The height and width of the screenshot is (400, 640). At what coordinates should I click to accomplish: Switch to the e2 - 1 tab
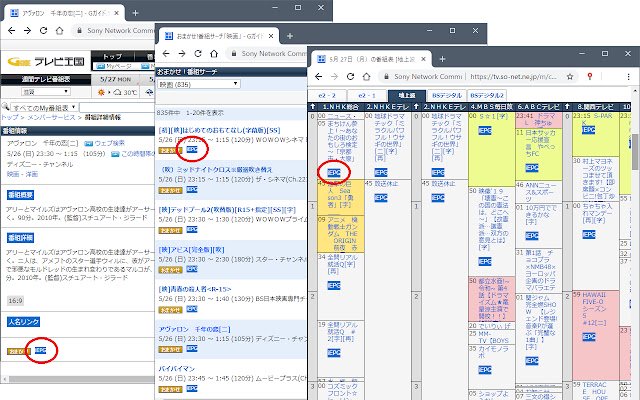click(x=367, y=96)
